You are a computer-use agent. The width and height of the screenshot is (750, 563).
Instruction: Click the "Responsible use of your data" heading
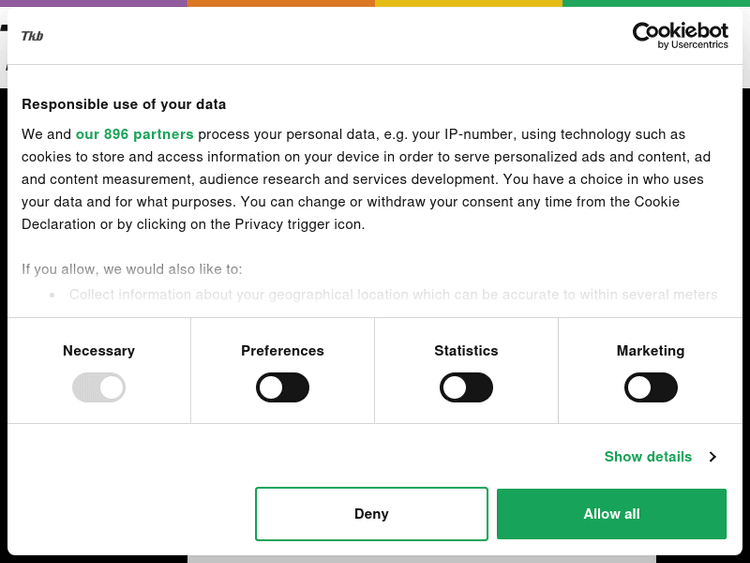(x=124, y=104)
